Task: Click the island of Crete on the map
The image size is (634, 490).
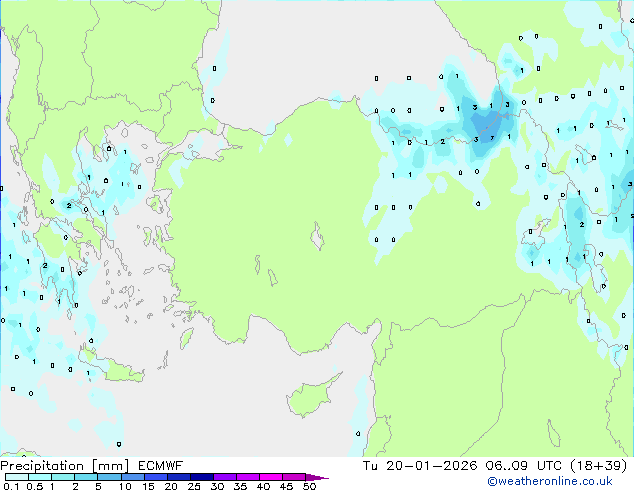Action: [x=113, y=366]
